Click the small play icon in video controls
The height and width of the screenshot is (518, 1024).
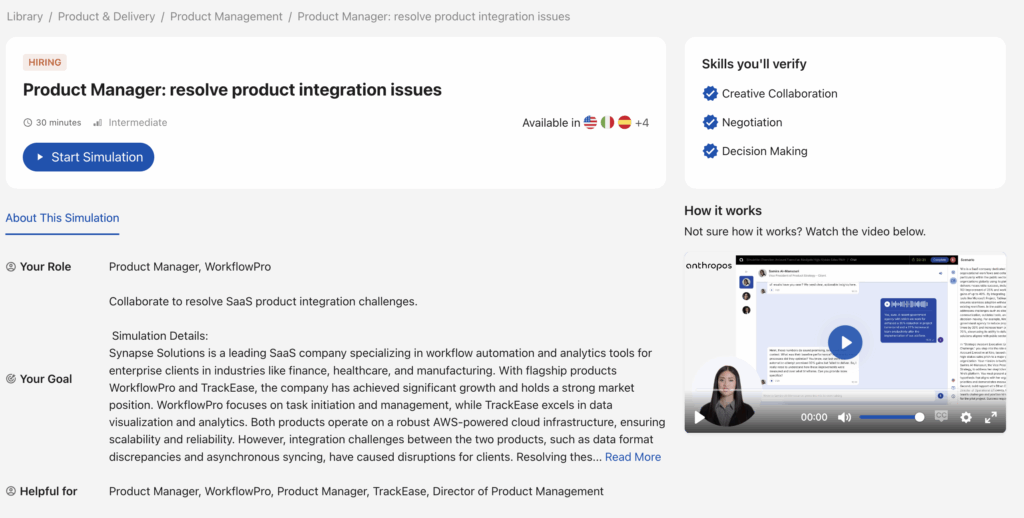700,417
